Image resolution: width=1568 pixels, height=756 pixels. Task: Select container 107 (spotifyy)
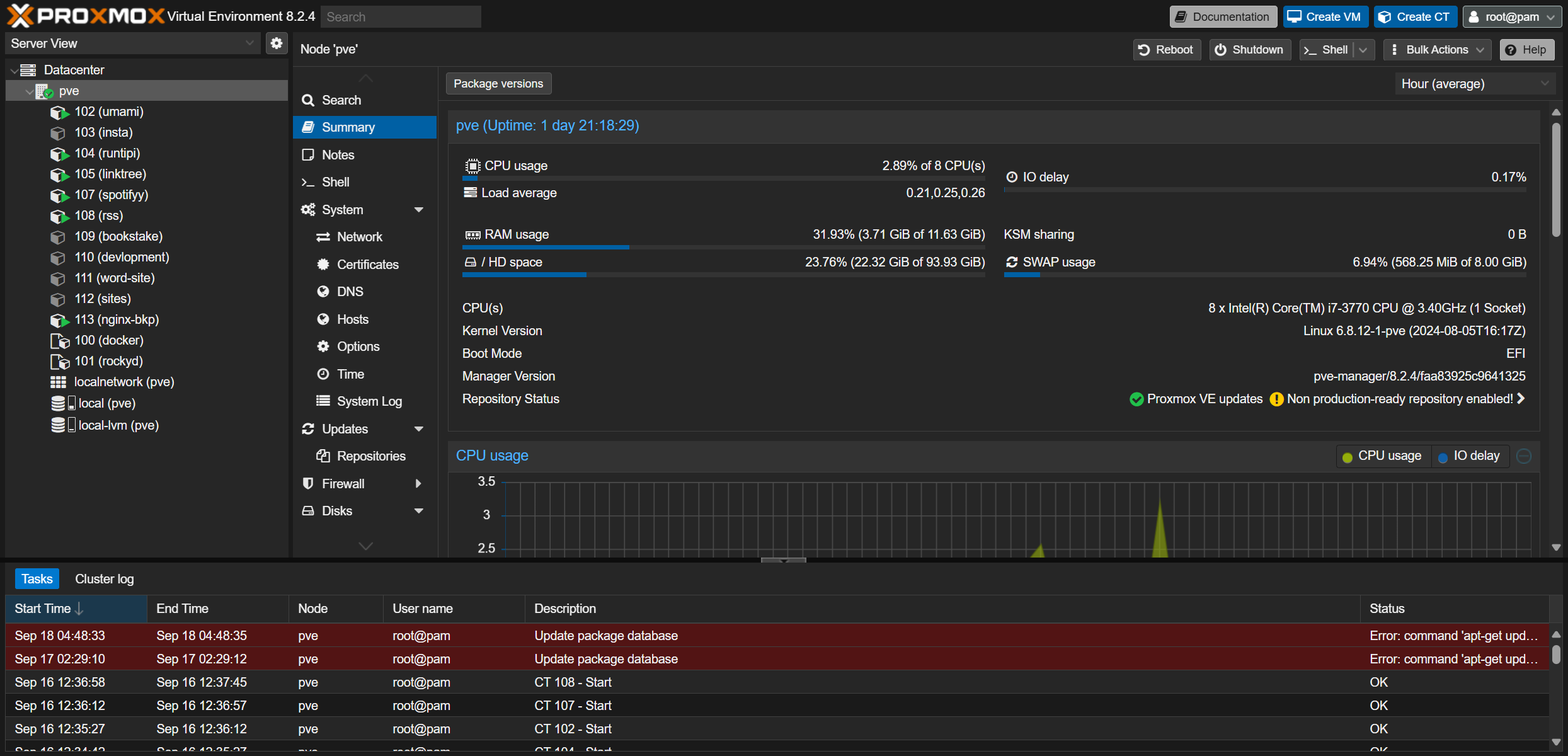[112, 195]
